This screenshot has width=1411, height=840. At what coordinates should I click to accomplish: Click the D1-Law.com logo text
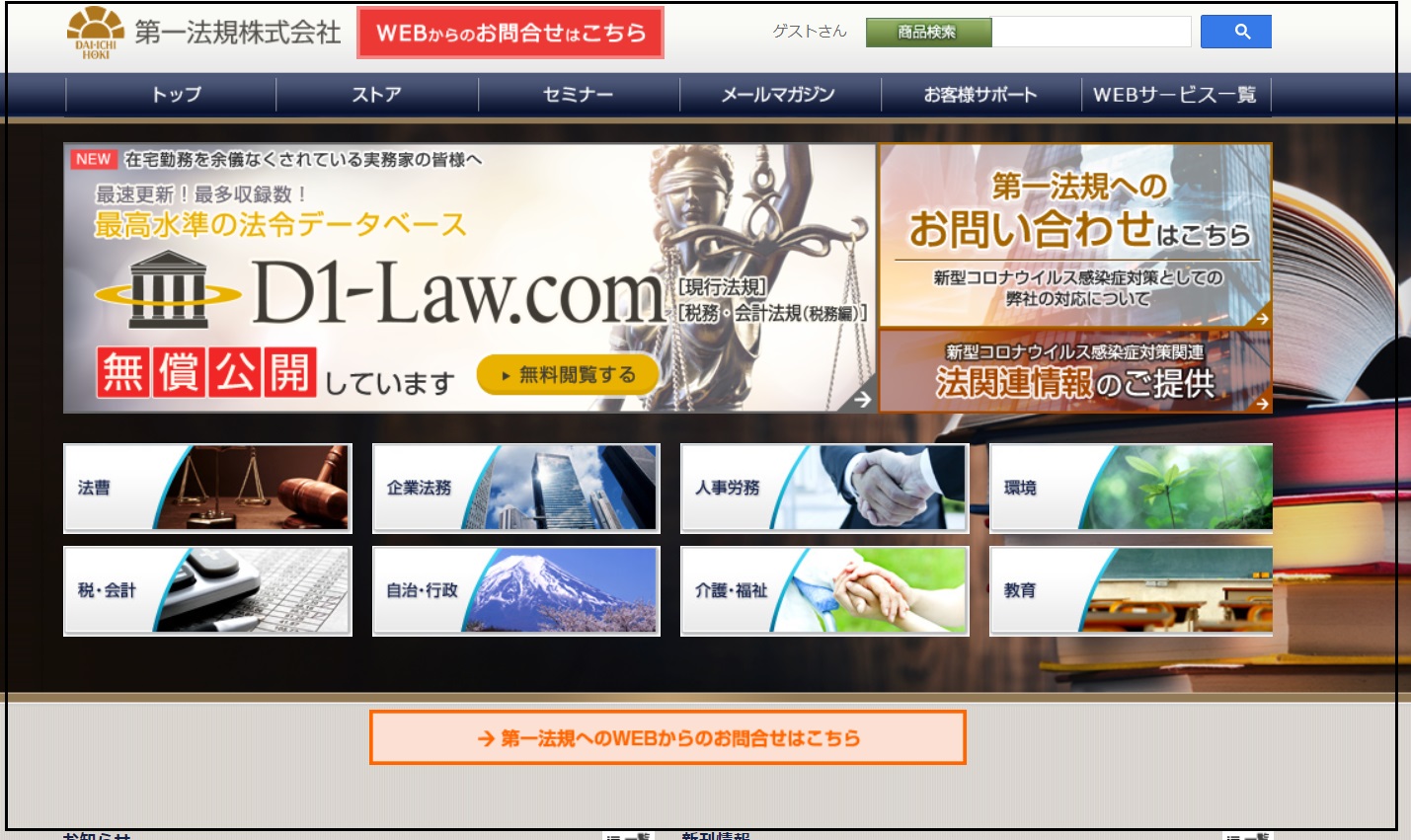coord(459,292)
